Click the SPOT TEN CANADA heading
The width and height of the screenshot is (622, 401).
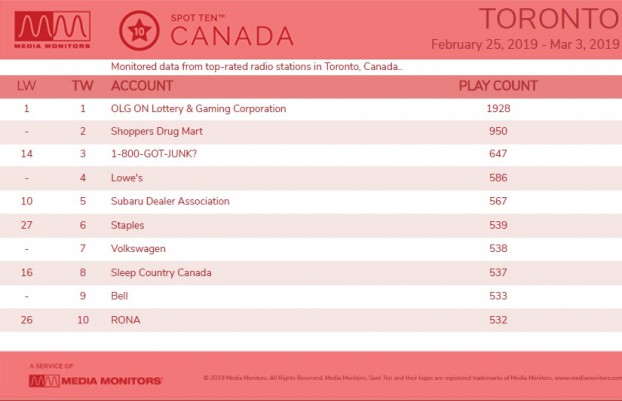(x=232, y=31)
